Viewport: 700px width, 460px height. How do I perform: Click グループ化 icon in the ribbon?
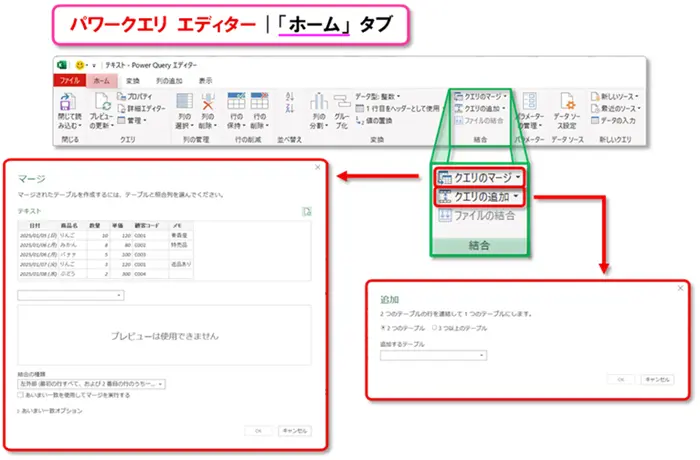click(342, 101)
